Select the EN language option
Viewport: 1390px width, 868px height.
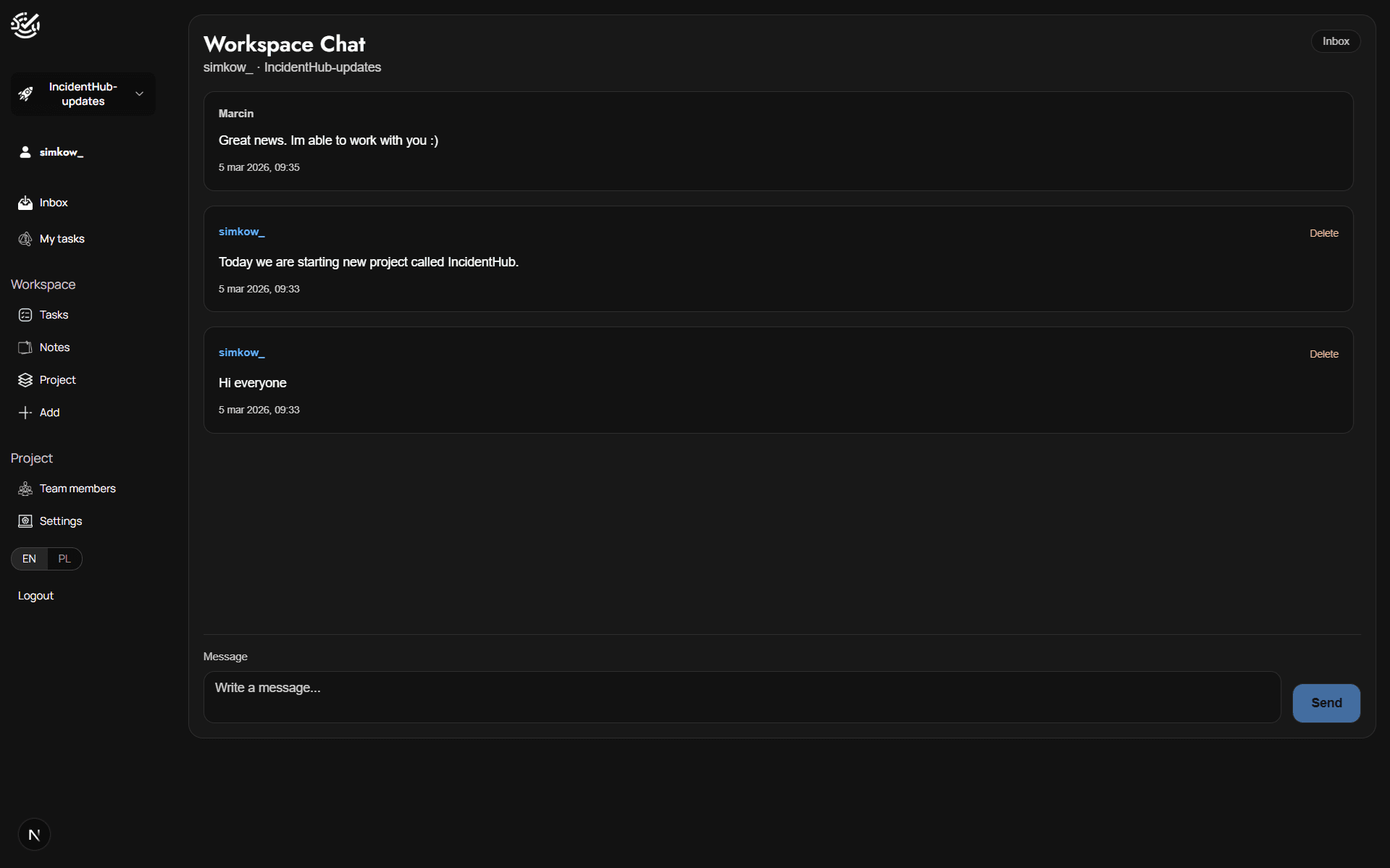tap(29, 559)
